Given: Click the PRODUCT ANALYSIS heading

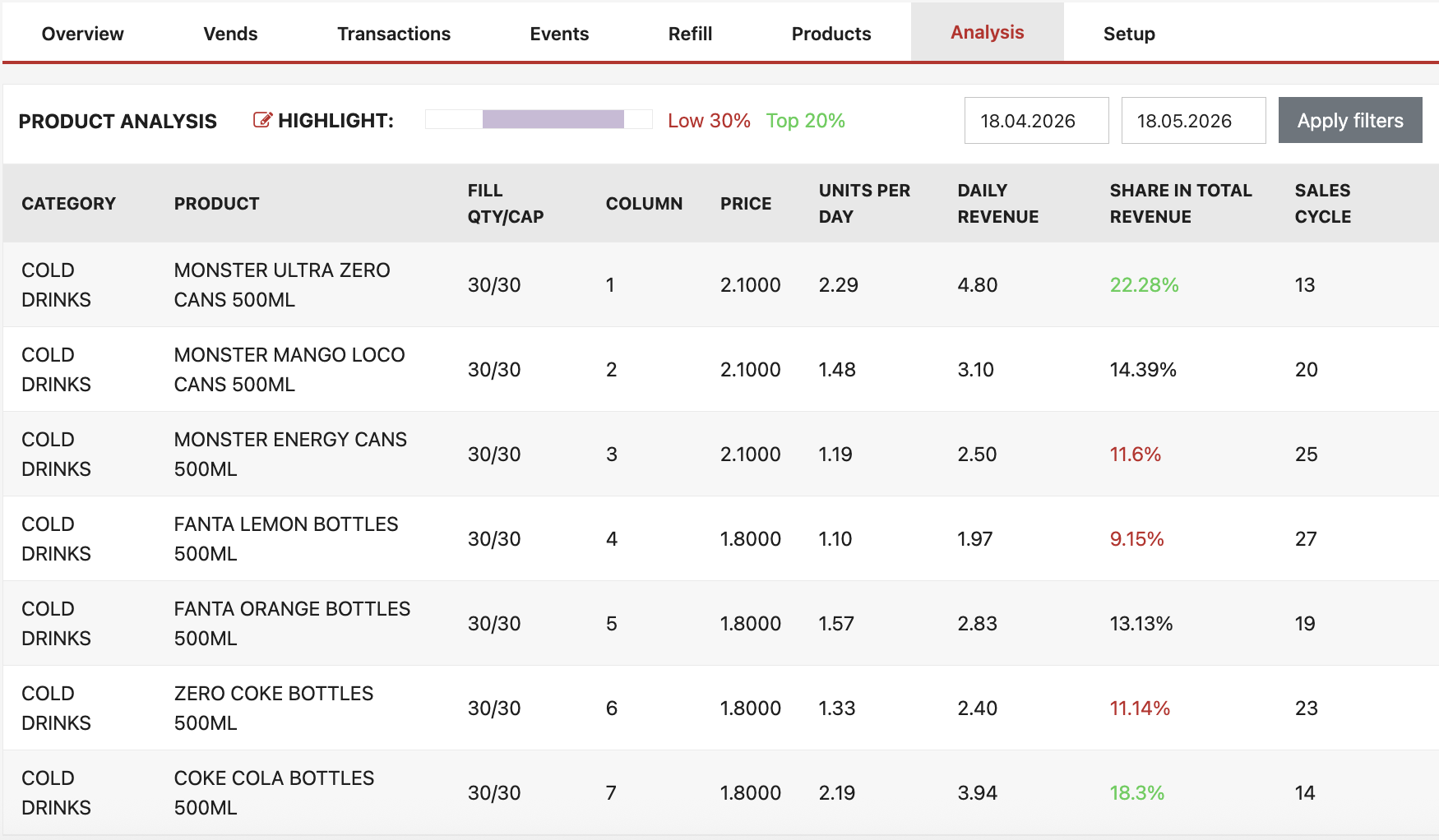Looking at the screenshot, I should (118, 122).
